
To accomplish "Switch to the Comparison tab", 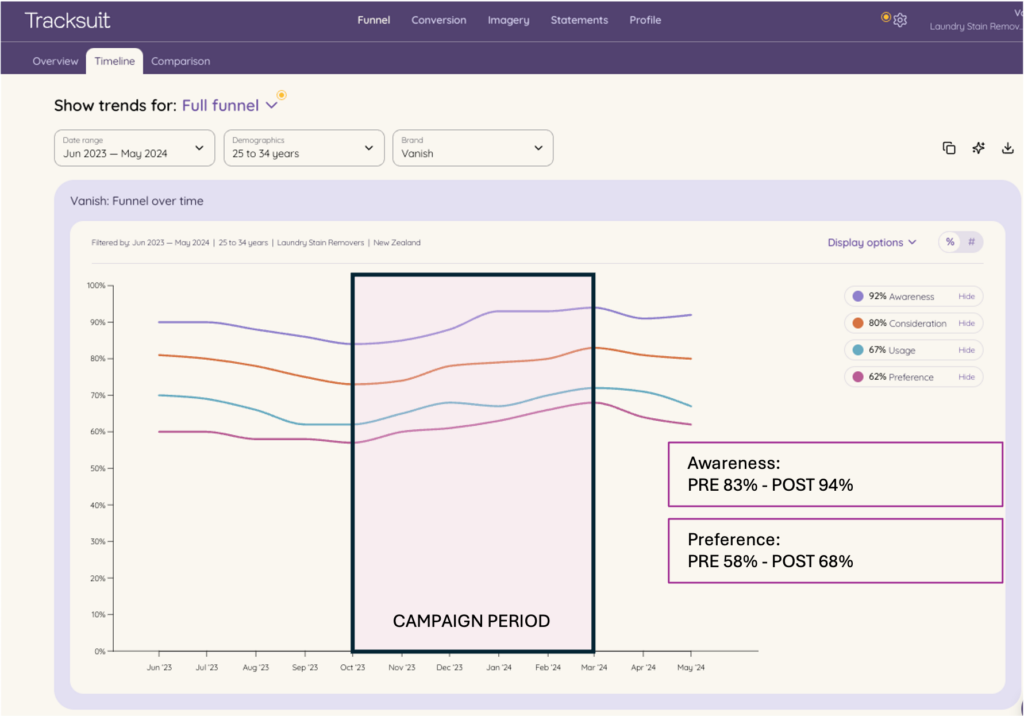I will [180, 61].
